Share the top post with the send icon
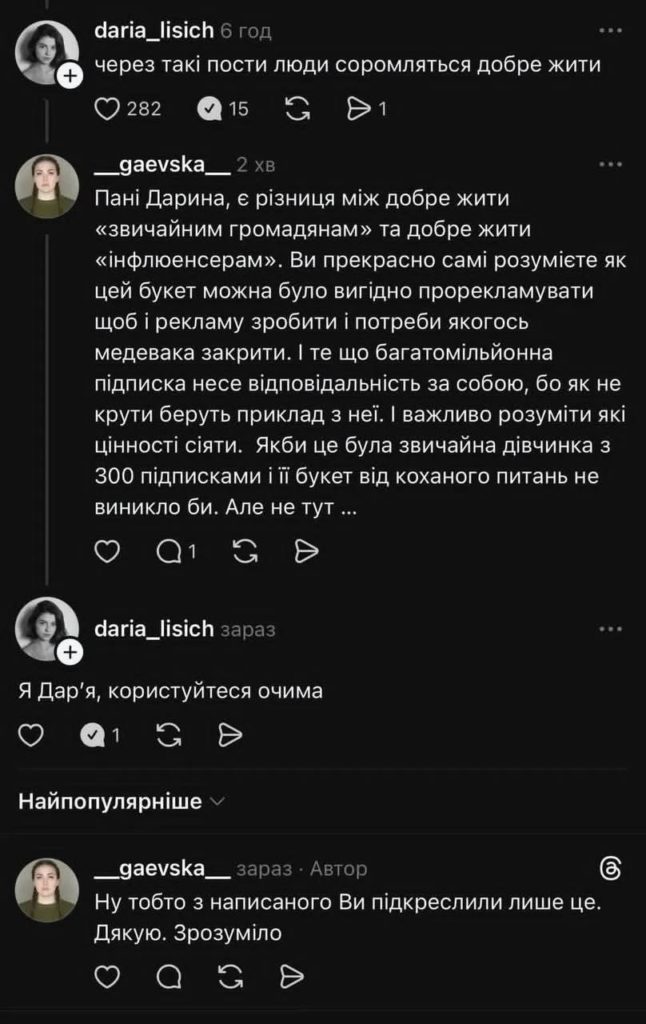The height and width of the screenshot is (1024, 646). (x=357, y=109)
